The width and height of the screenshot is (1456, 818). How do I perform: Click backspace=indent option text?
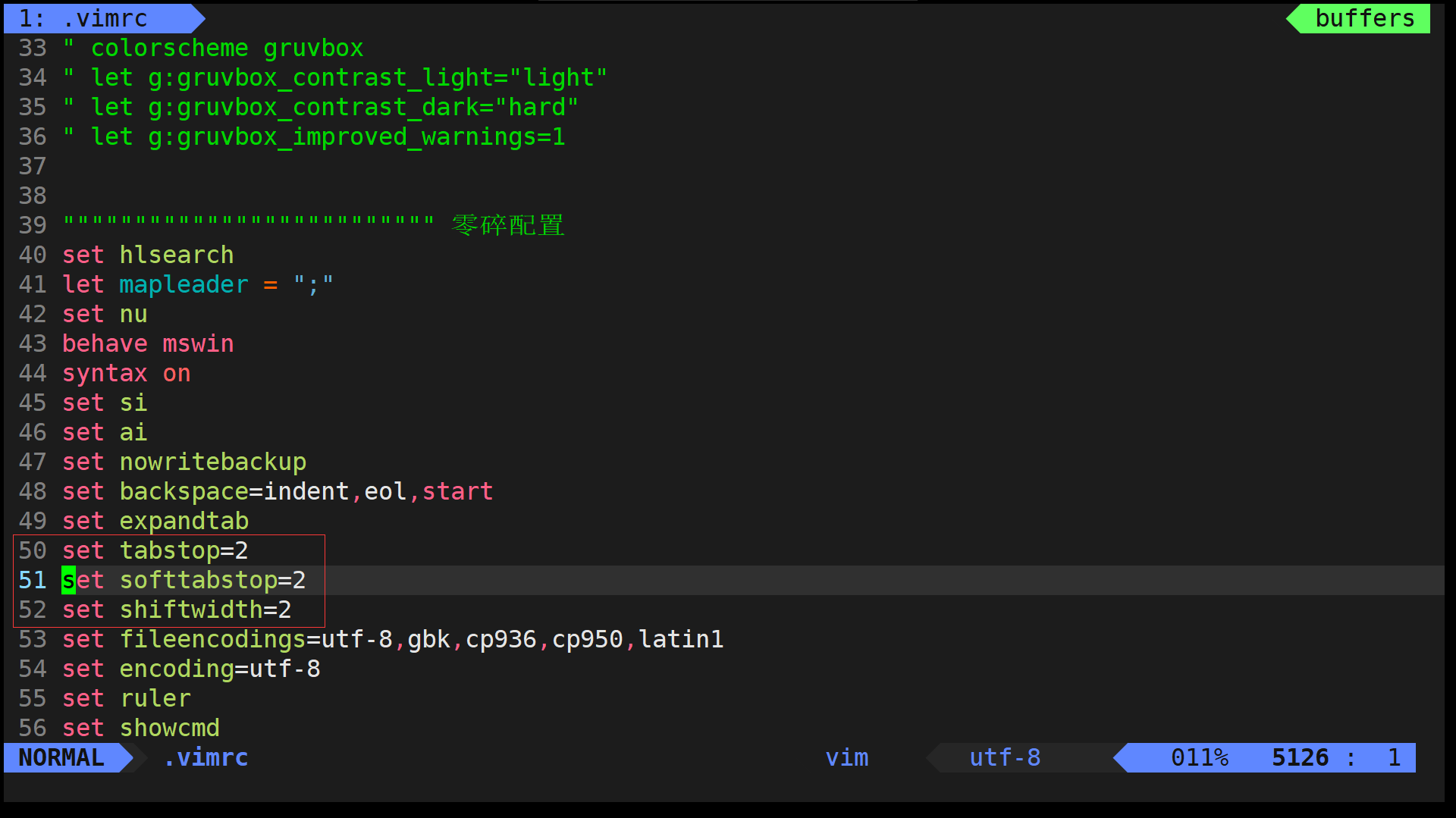click(234, 491)
